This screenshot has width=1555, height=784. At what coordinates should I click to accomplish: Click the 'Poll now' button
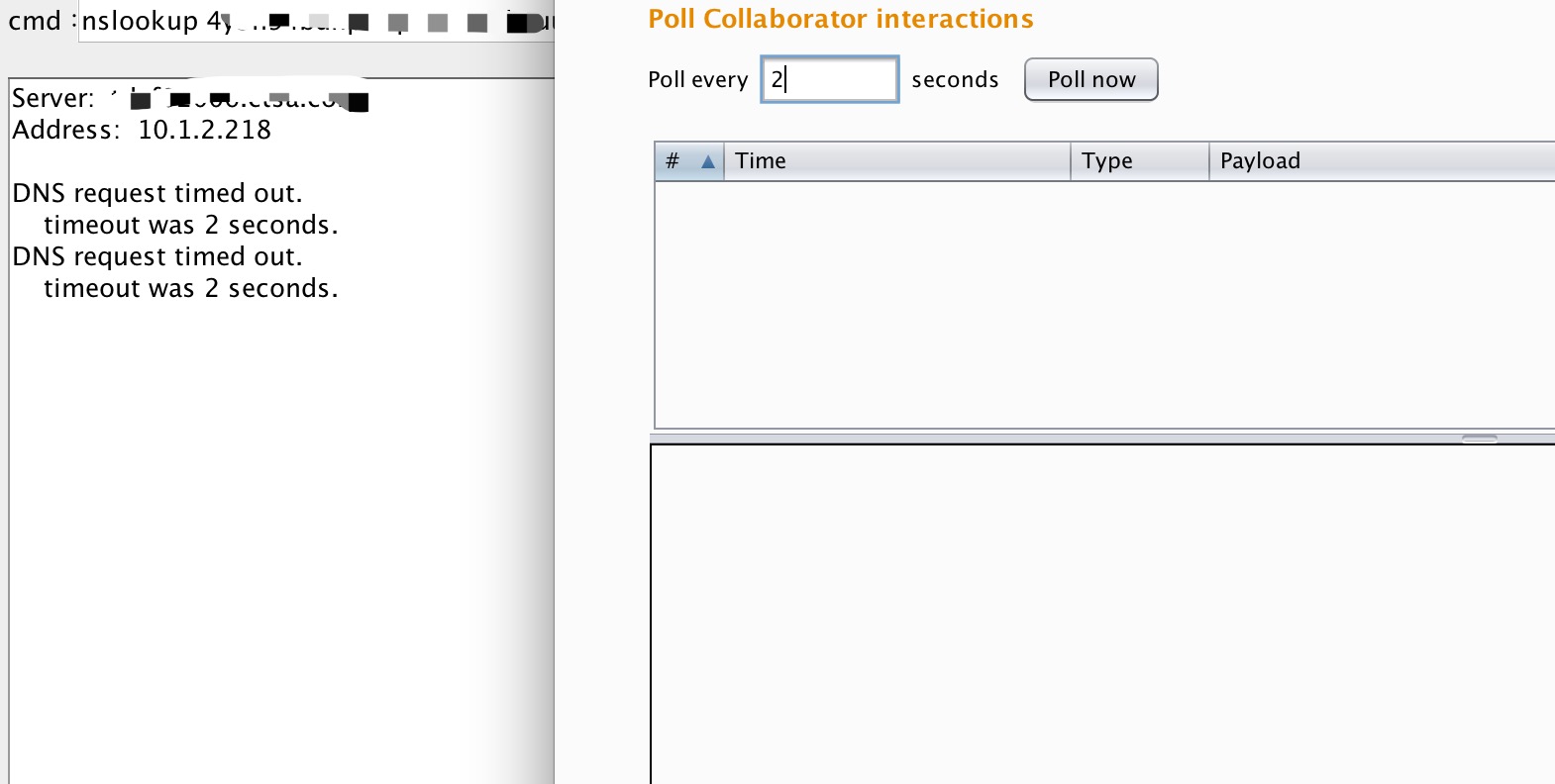point(1091,79)
